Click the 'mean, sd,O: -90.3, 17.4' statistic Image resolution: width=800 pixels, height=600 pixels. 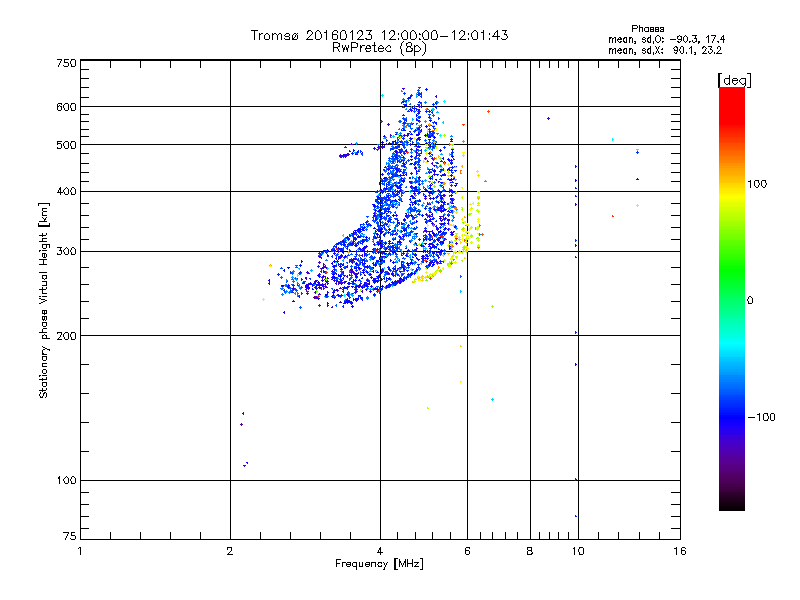pyautogui.click(x=666, y=40)
